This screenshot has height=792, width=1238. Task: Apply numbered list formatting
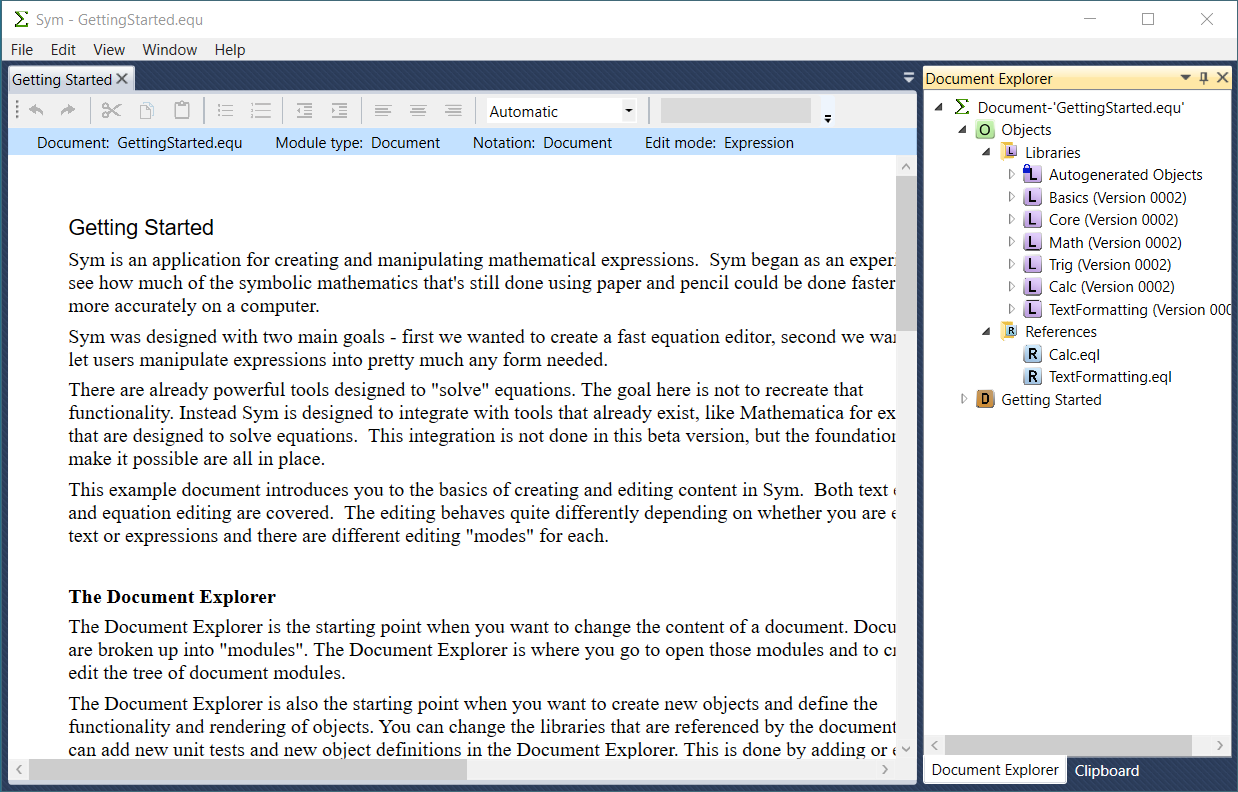260,111
